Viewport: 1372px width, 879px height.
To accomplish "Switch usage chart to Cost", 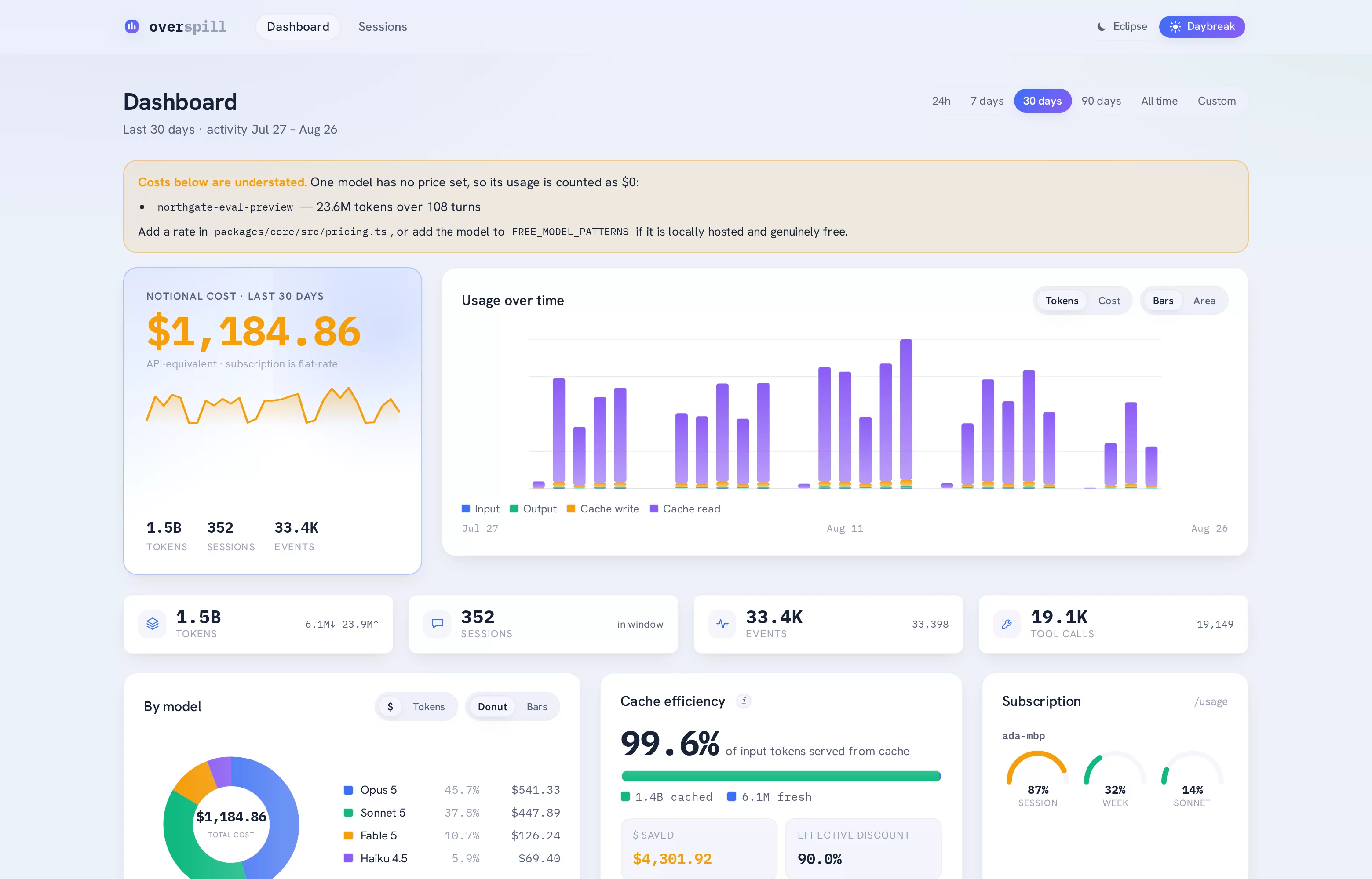I will 1109,301.
